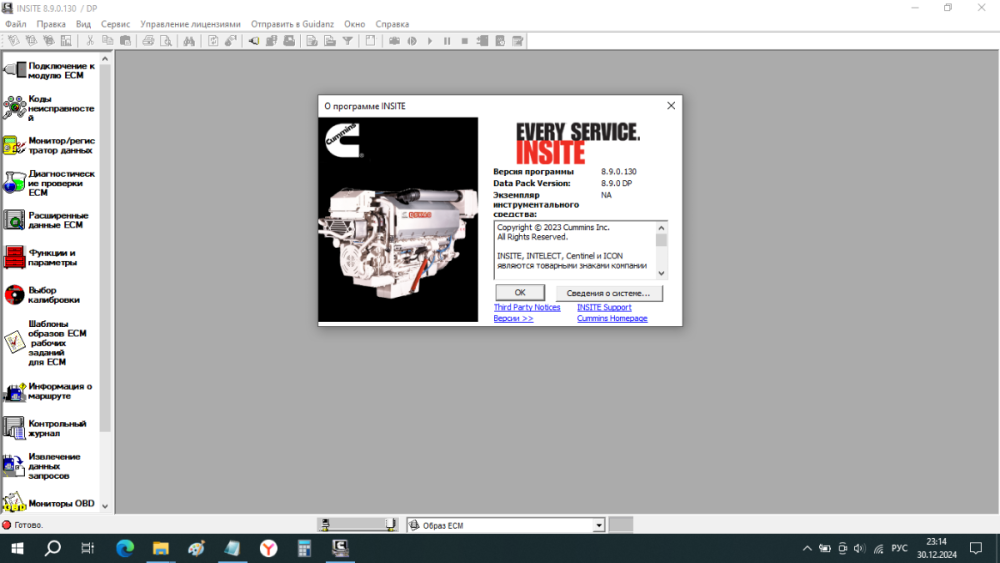This screenshot has height=563, width=1000.
Task: Click the copyright box scroll up arrow
Action: coord(661,228)
